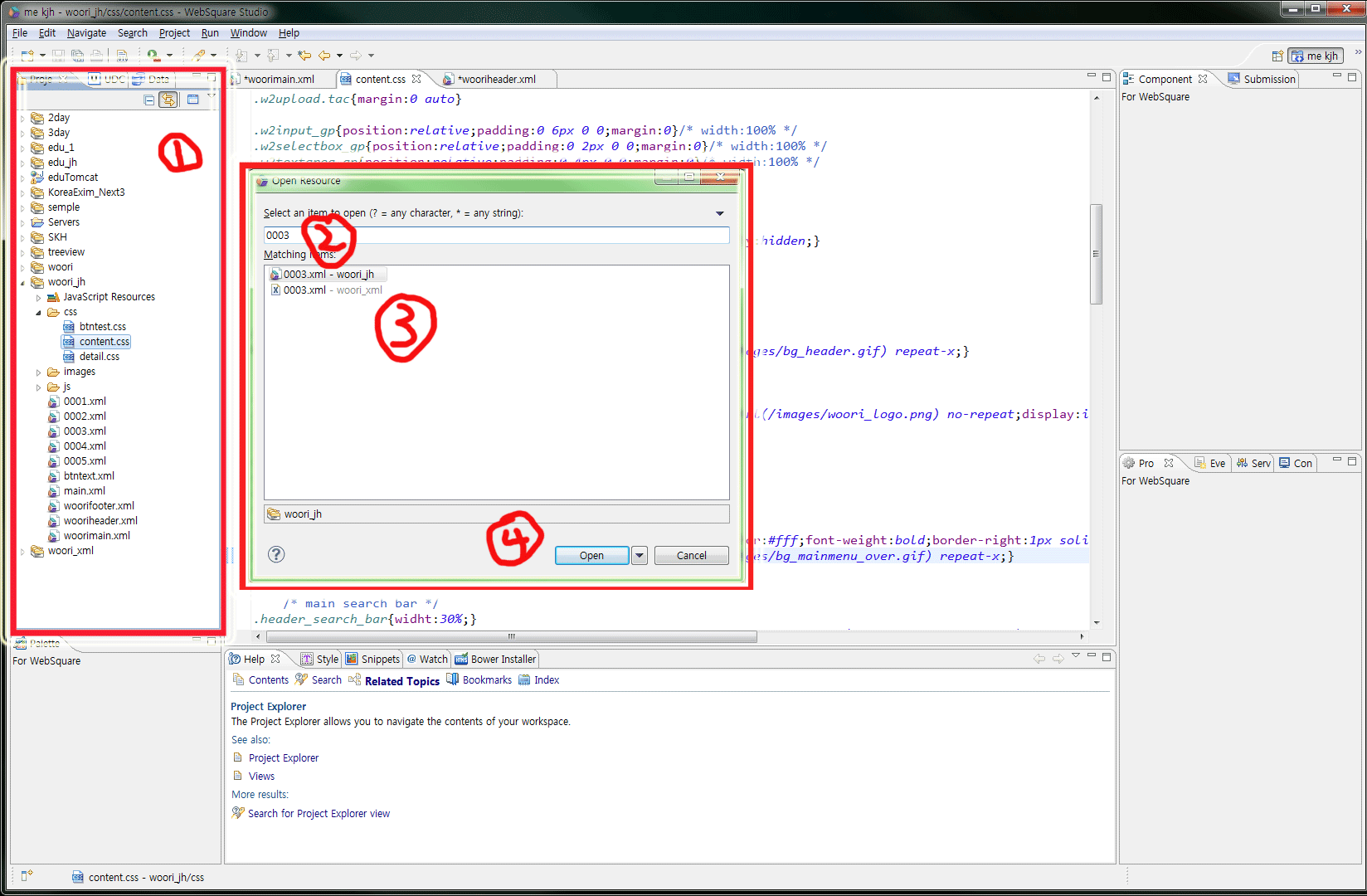Click the Views help link
Viewport: 1367px width, 896px height.
(261, 777)
